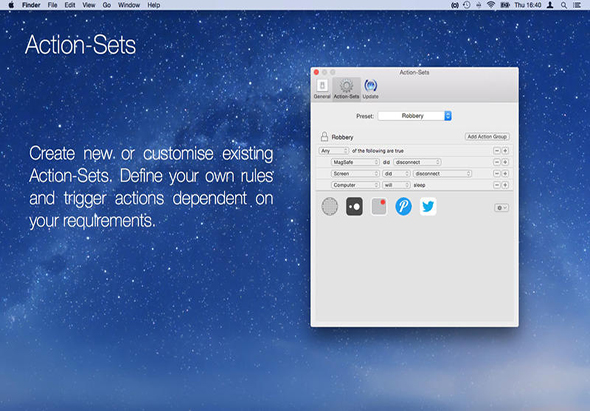Click the user account menu bar icon

point(550,5)
